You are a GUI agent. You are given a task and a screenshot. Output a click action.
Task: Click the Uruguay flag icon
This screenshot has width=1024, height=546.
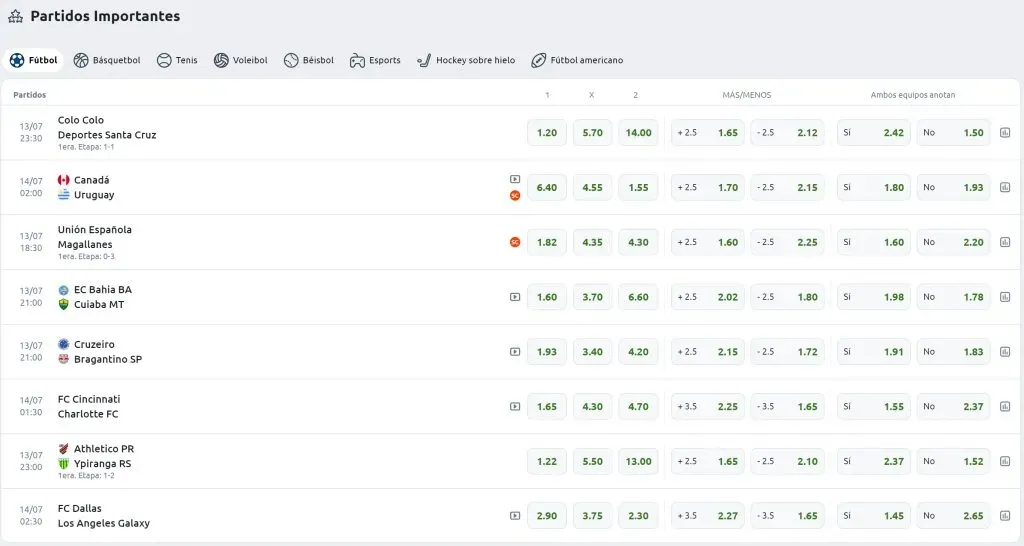pos(63,195)
